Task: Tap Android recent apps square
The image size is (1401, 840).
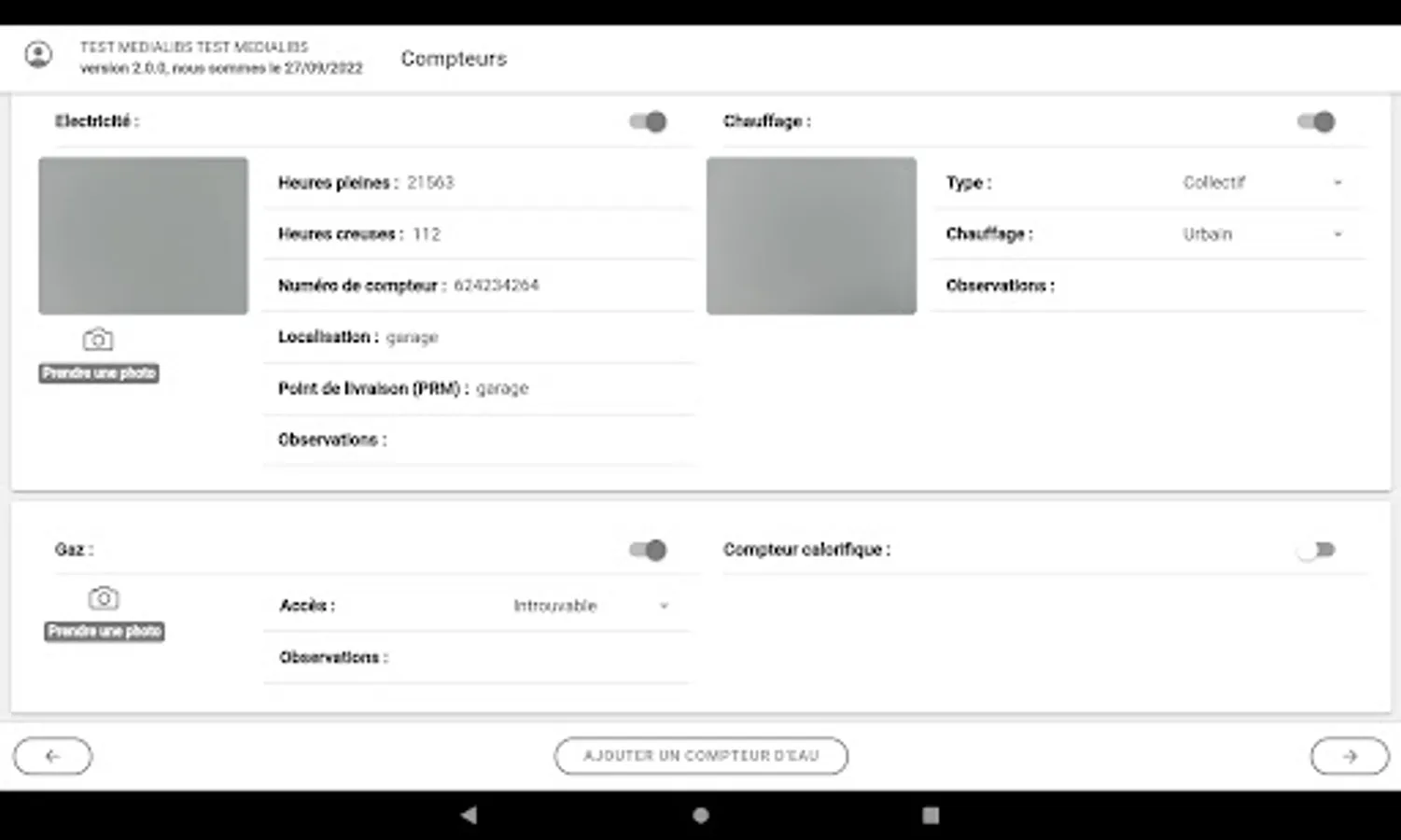Action: (x=931, y=815)
